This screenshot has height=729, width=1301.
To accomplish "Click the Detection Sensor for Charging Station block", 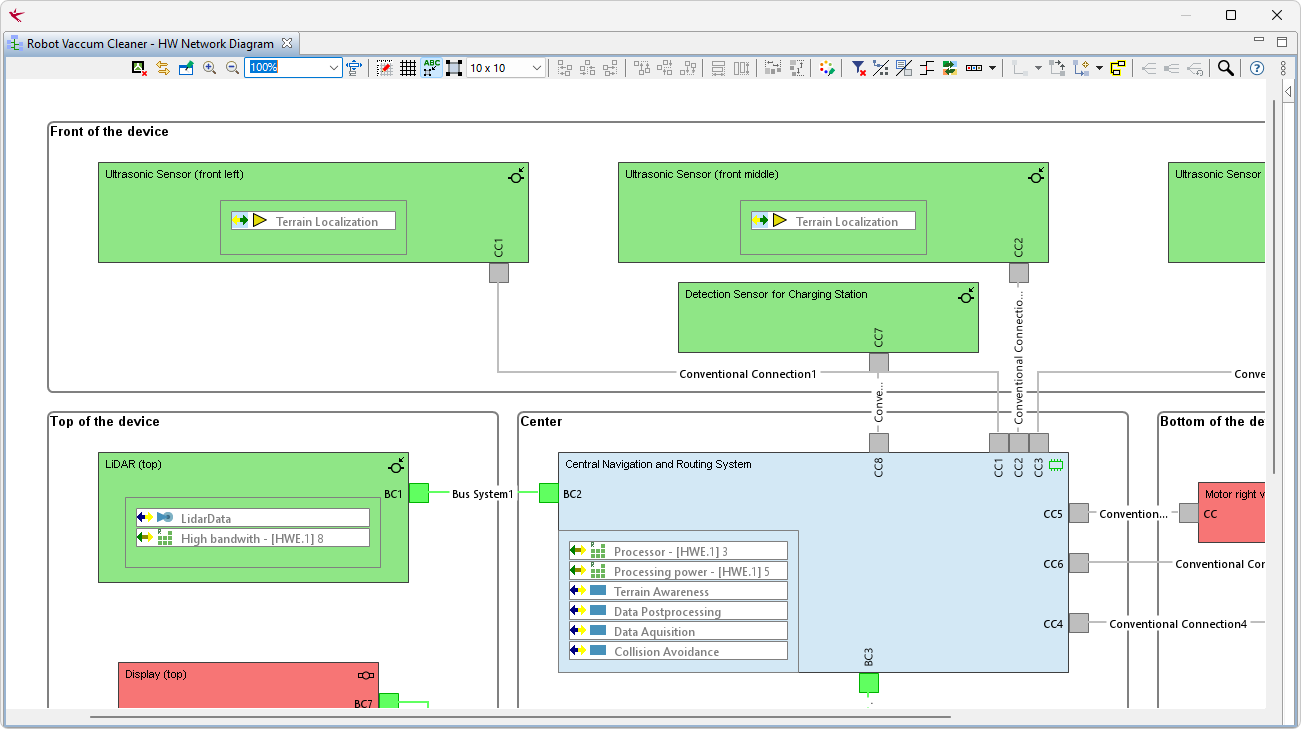I will [x=828, y=317].
